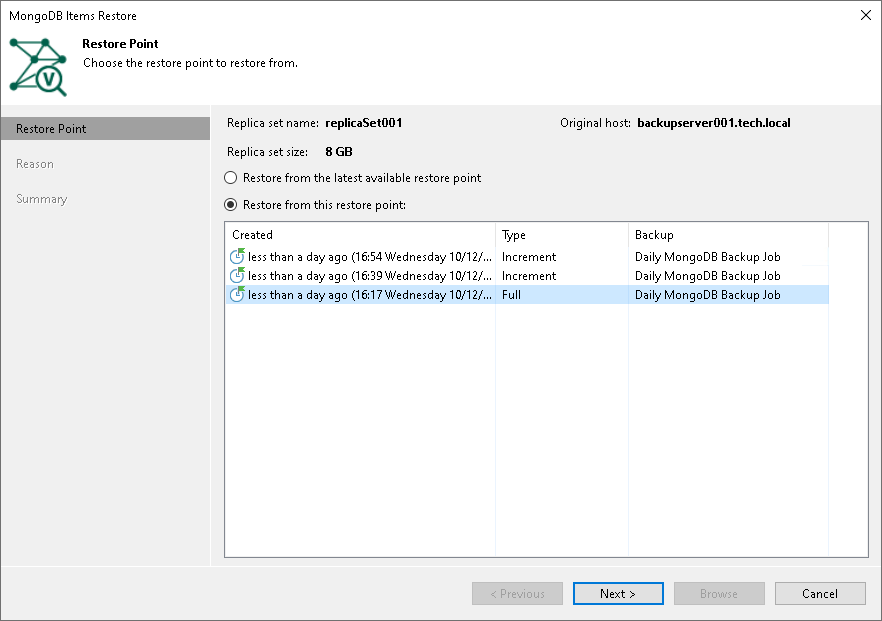The height and width of the screenshot is (621, 882).
Task: Click the clock icon beside the 16:54 increment point
Action: [237, 257]
